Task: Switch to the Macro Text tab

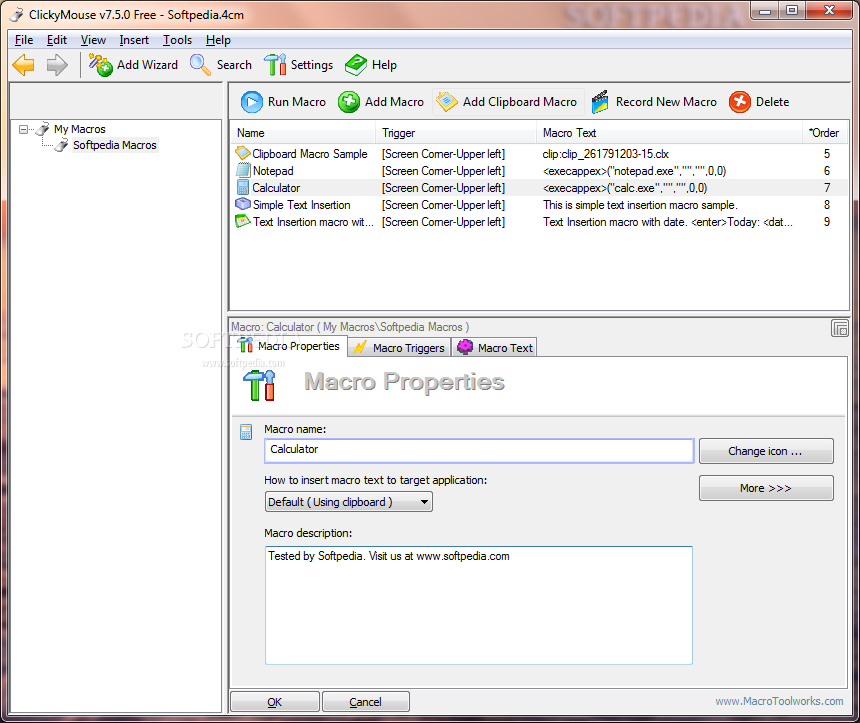Action: (x=494, y=348)
